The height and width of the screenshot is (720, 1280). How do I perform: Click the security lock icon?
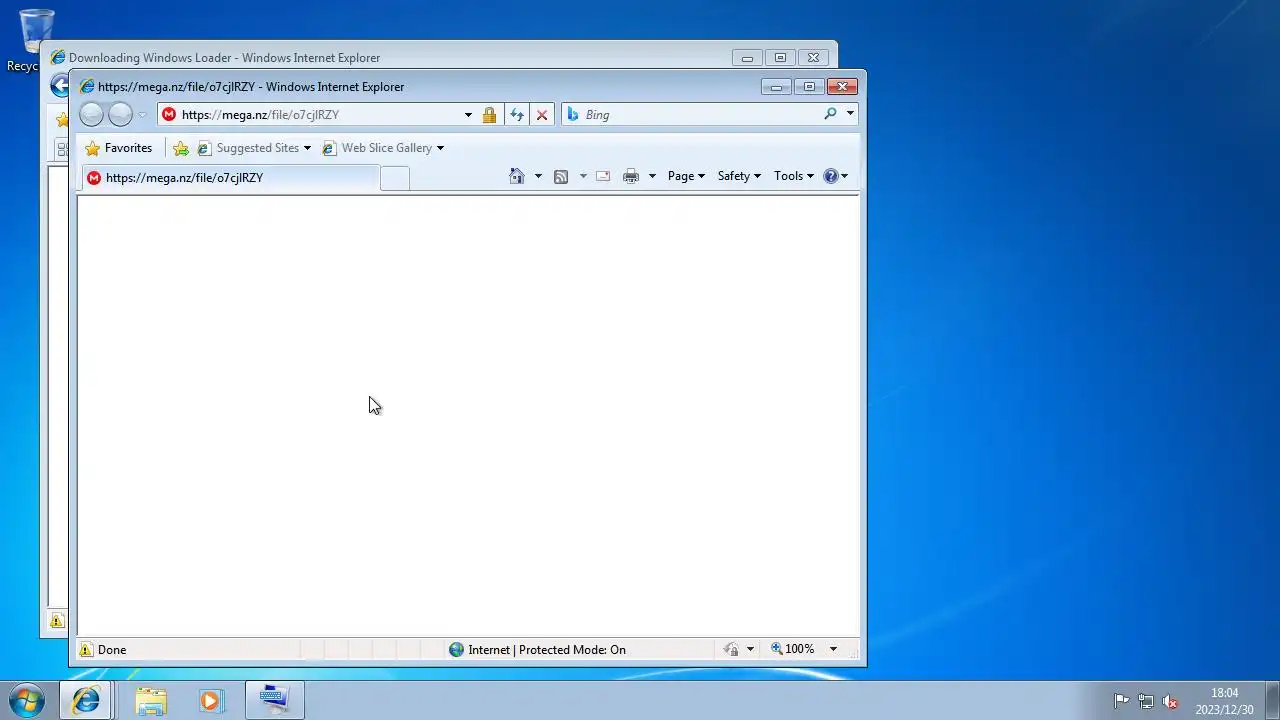click(489, 115)
